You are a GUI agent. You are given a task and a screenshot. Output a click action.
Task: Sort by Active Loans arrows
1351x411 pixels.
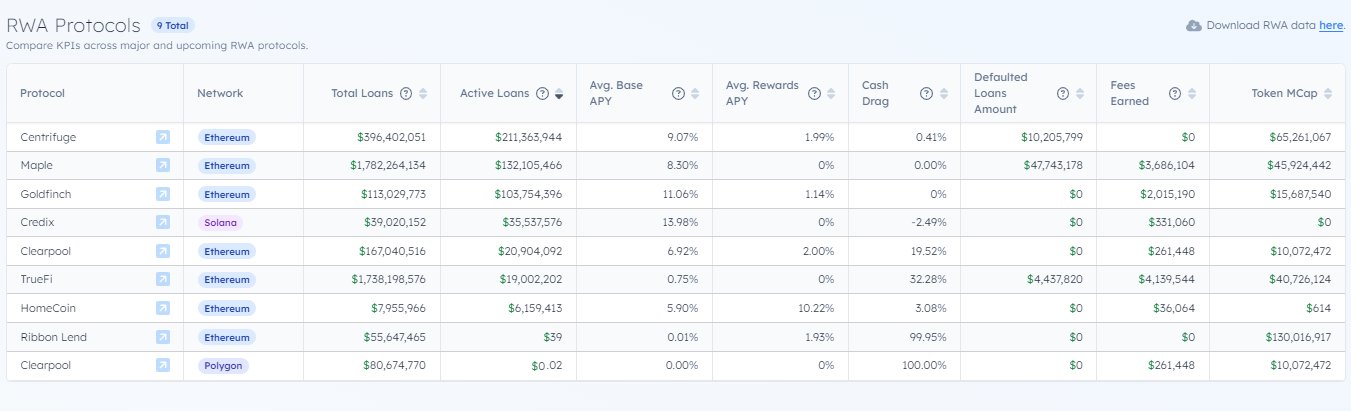pos(559,93)
